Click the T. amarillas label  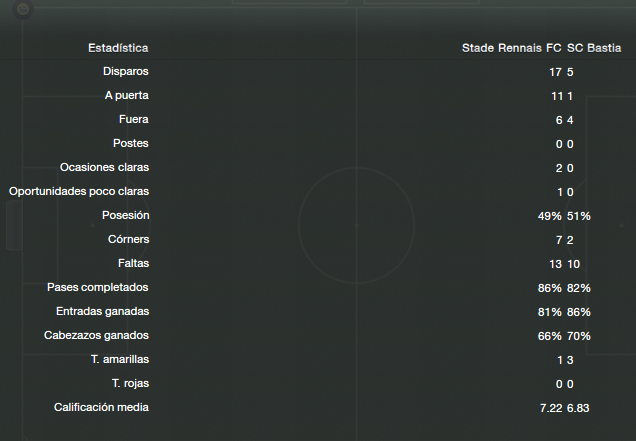(120, 359)
